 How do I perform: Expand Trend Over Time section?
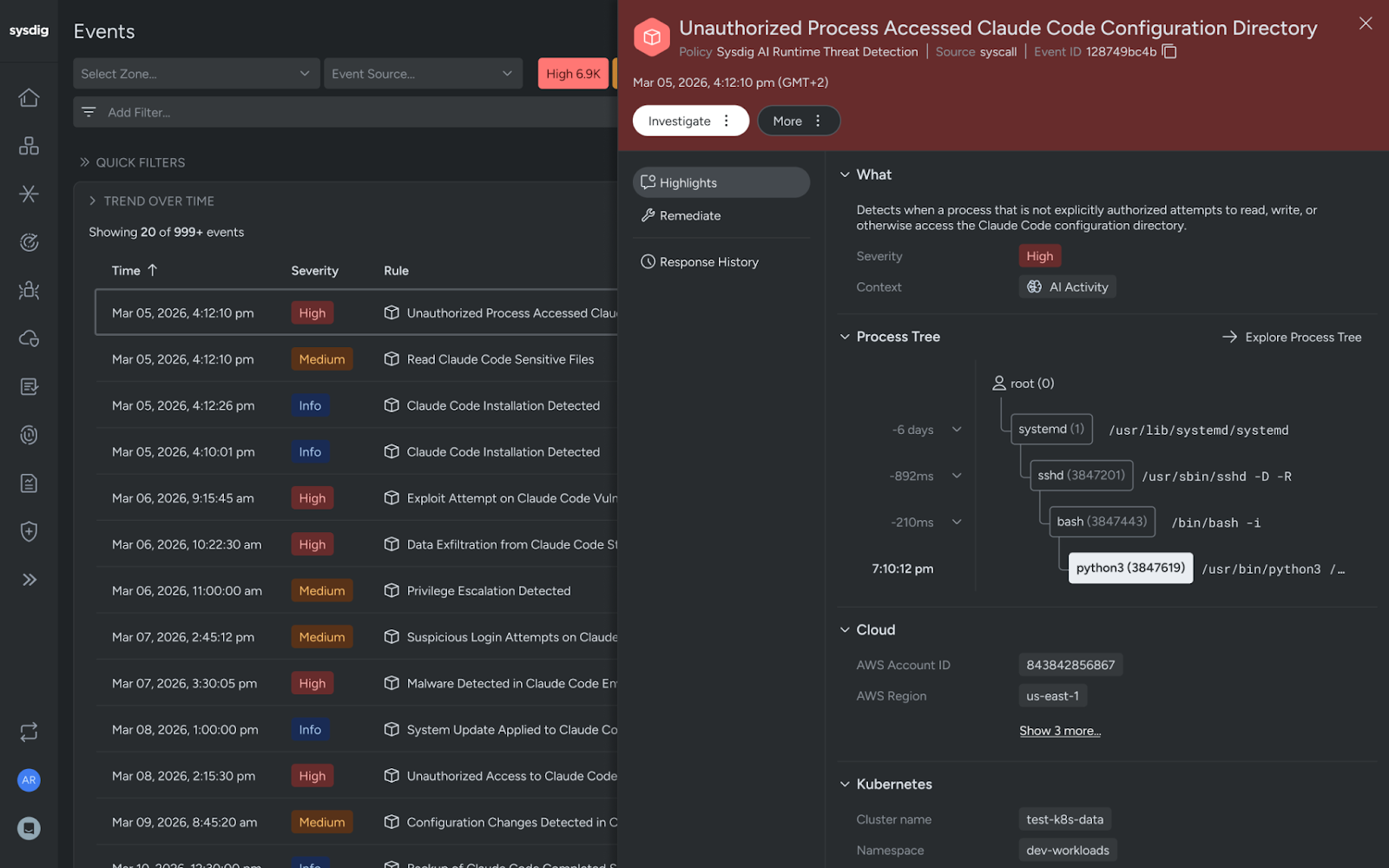coord(151,201)
